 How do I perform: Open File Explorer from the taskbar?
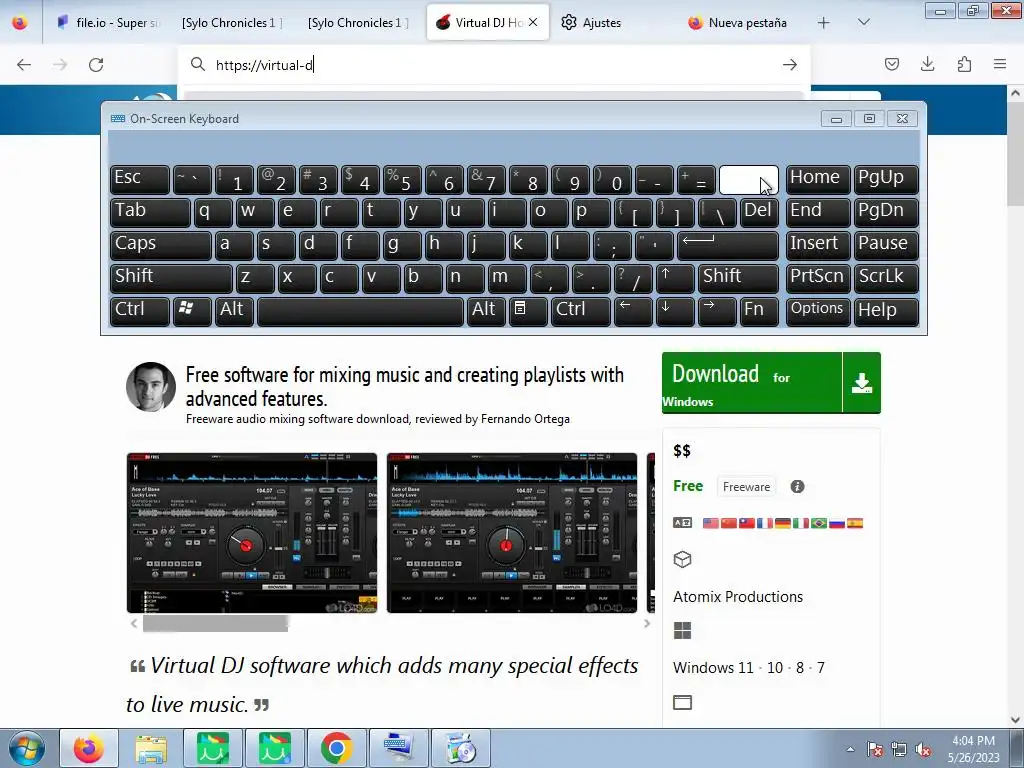151,748
